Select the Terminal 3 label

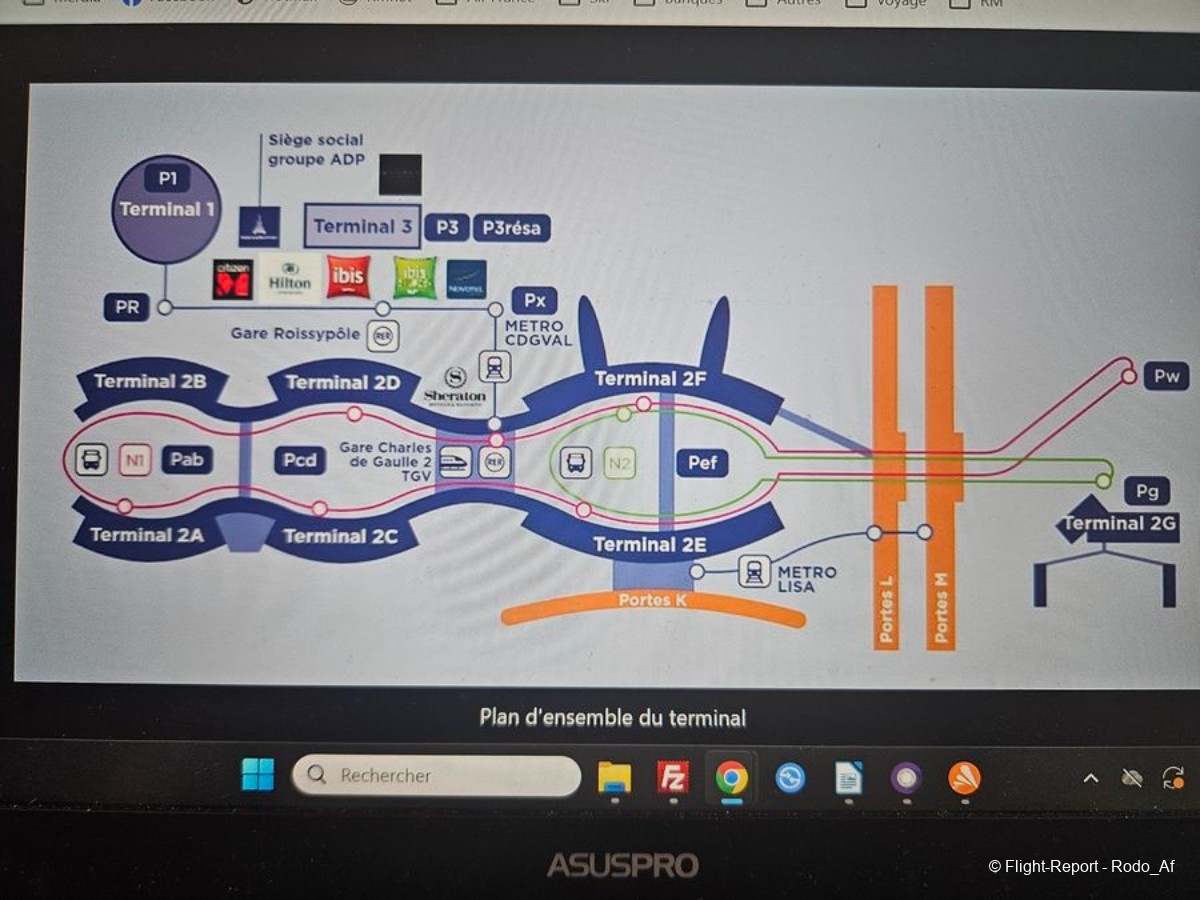point(362,227)
